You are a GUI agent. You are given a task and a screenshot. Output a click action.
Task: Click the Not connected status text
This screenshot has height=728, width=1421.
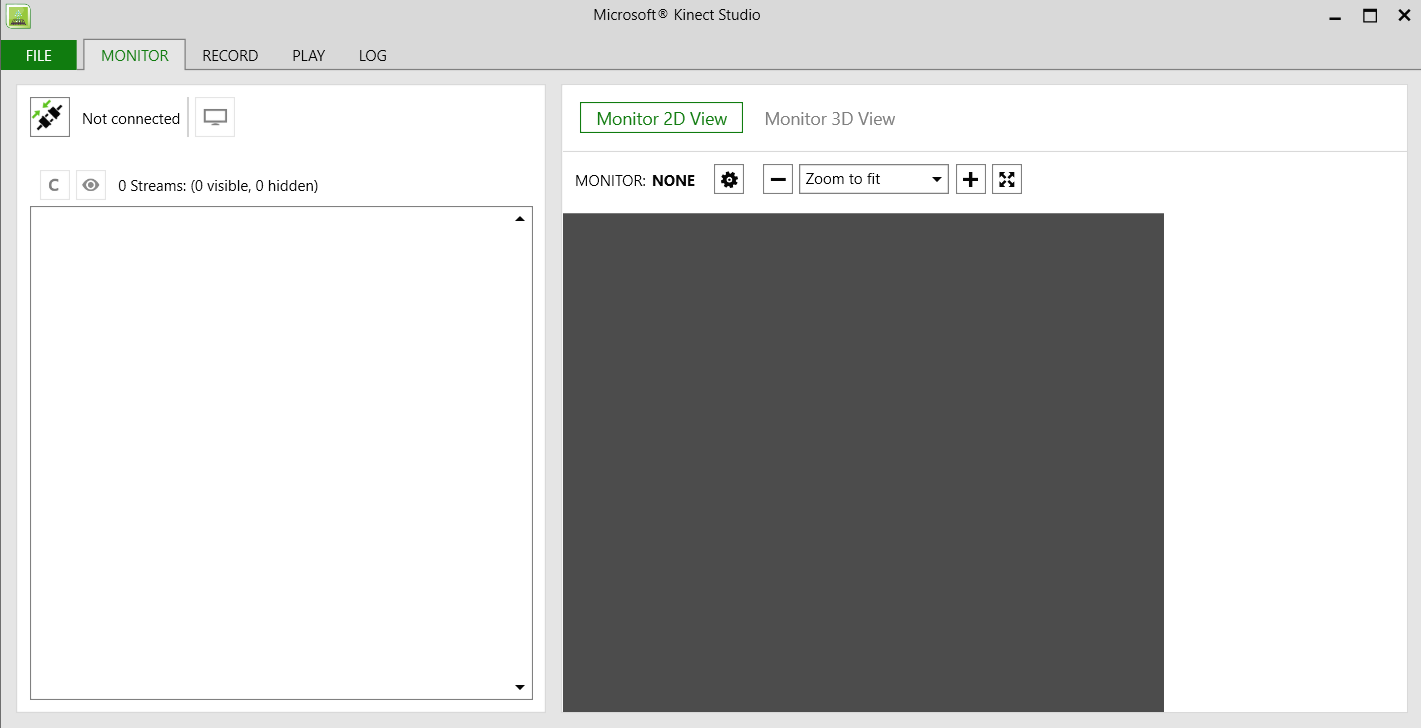pyautogui.click(x=131, y=118)
